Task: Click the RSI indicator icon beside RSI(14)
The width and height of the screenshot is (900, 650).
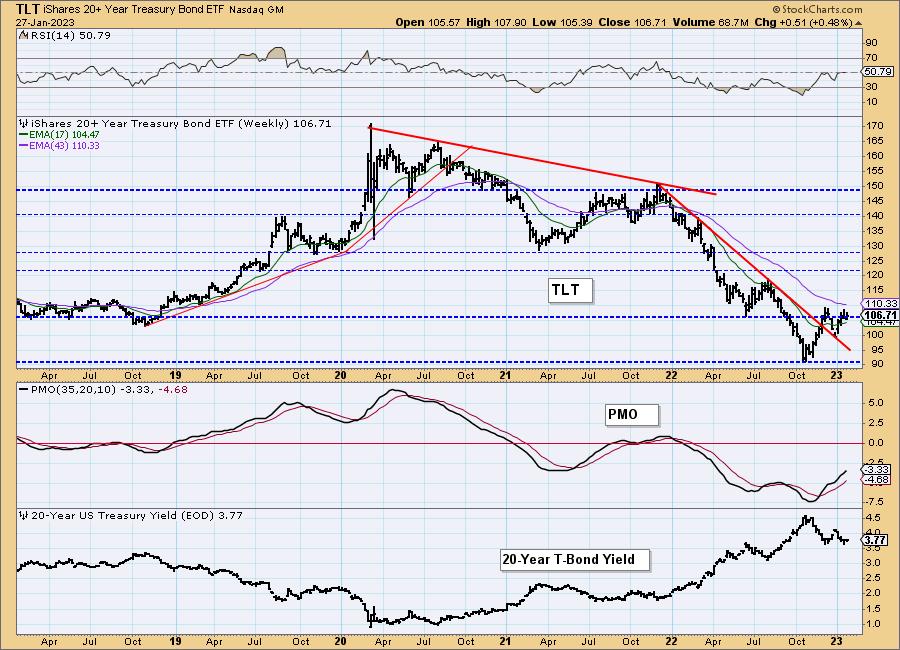Action: (23, 36)
